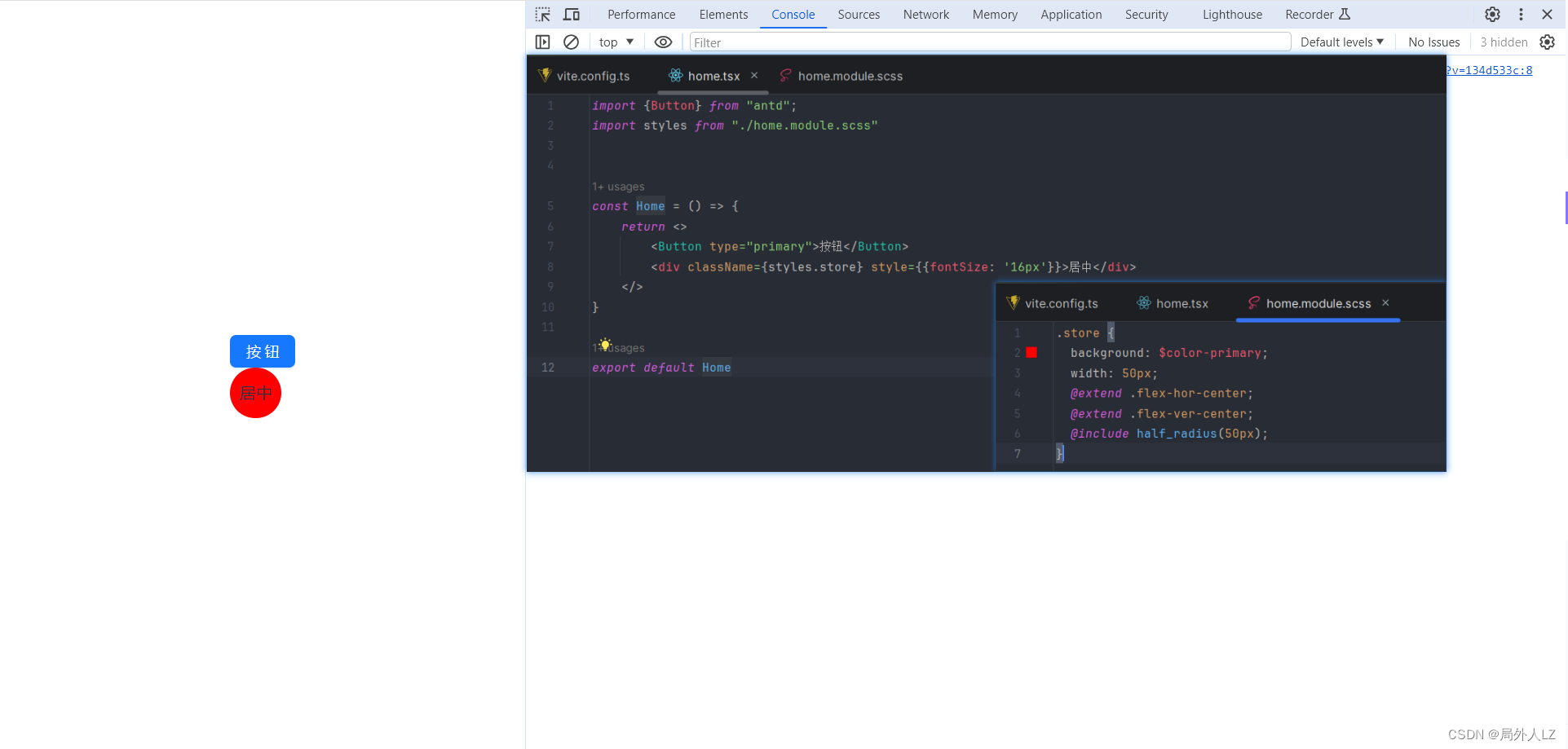
Task: Open the top context dropdown
Action: [x=616, y=42]
